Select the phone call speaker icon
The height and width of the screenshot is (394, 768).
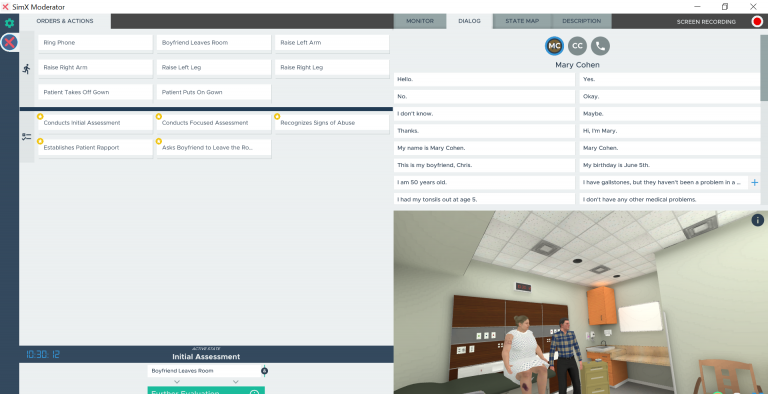point(600,46)
